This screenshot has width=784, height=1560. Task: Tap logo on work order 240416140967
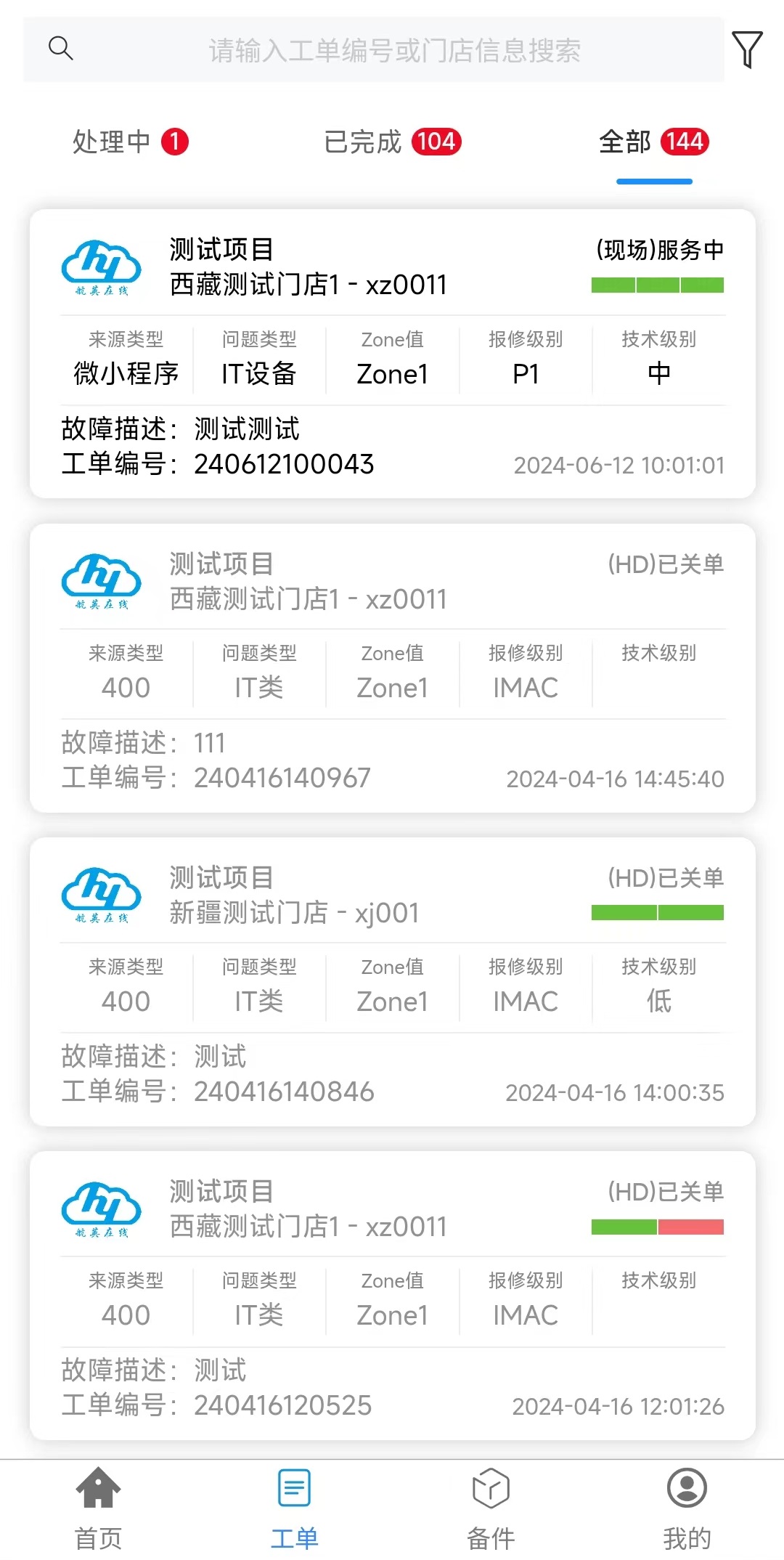click(102, 581)
